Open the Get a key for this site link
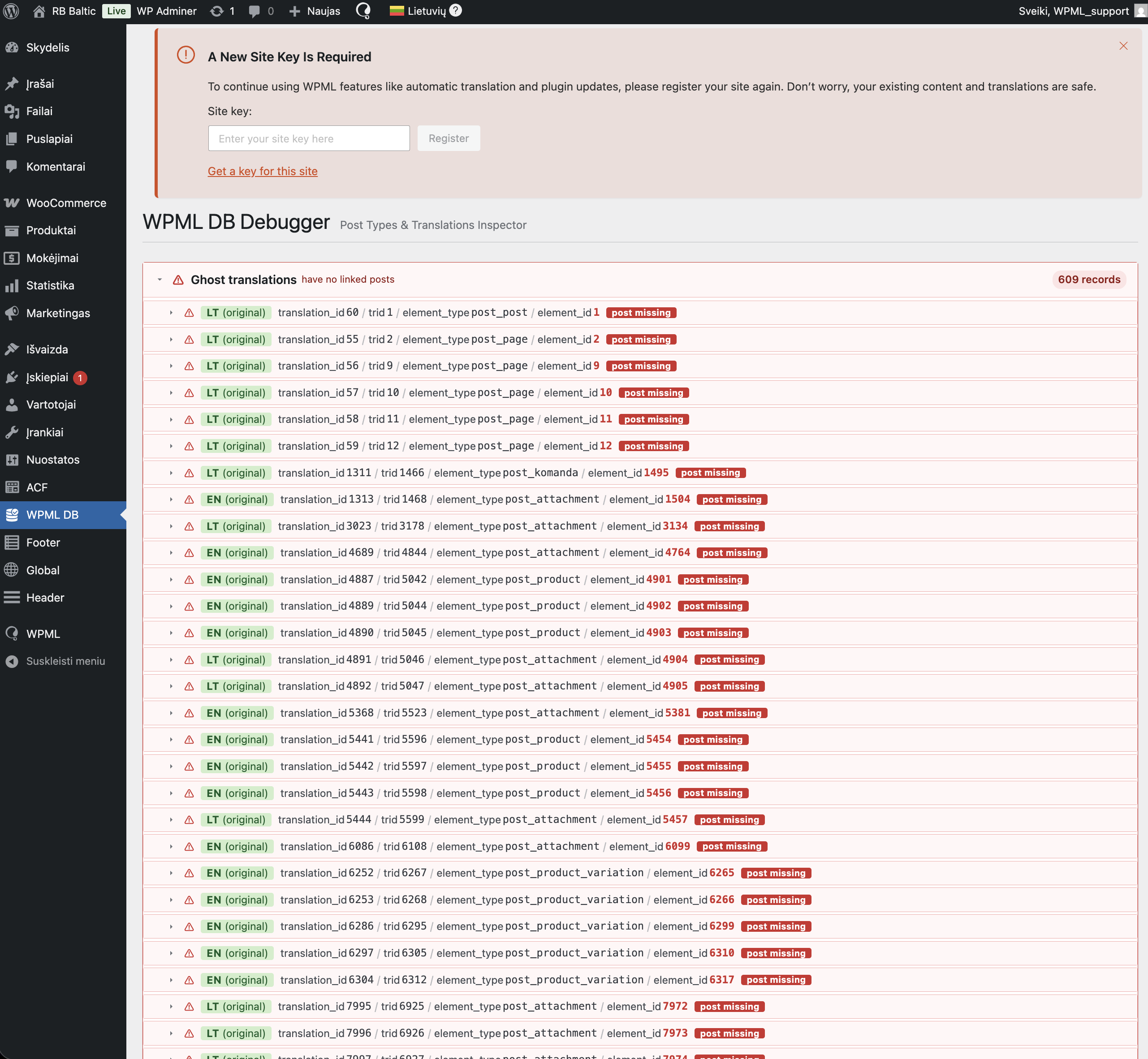The width and height of the screenshot is (1148, 1059). coord(263,171)
